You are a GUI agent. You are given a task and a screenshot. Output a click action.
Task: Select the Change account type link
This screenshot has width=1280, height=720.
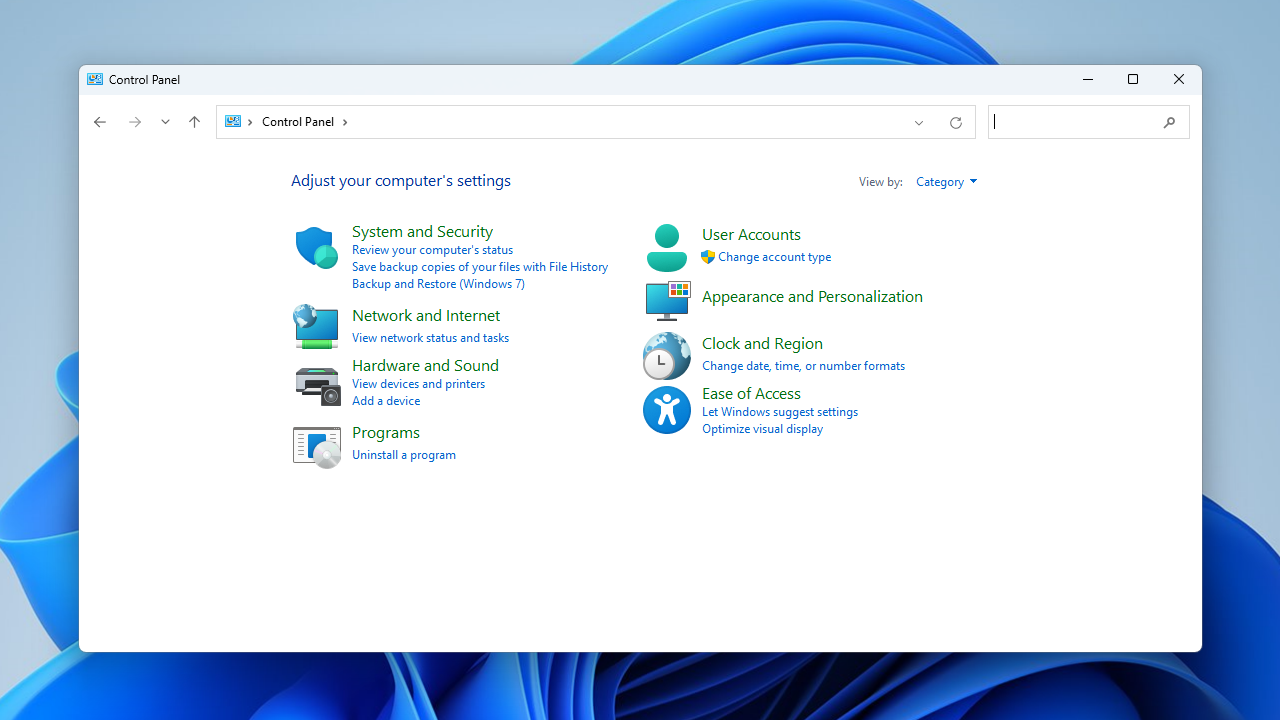tap(774, 257)
